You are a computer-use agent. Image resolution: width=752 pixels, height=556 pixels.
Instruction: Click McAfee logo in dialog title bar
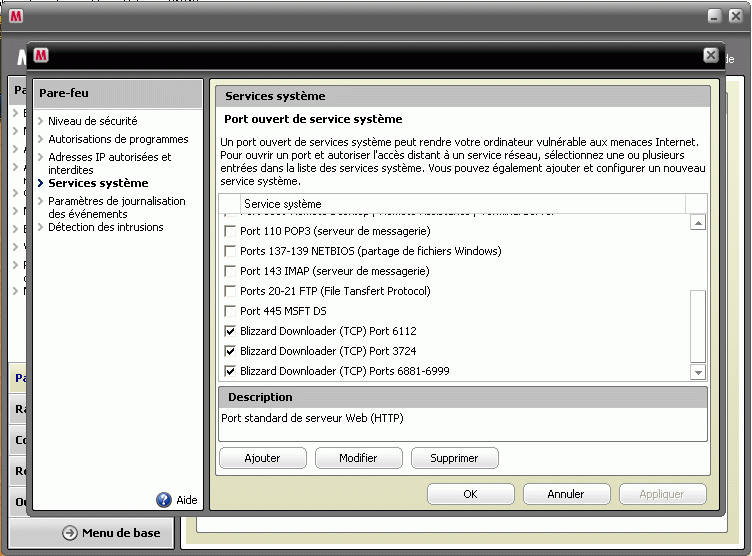[x=42, y=56]
